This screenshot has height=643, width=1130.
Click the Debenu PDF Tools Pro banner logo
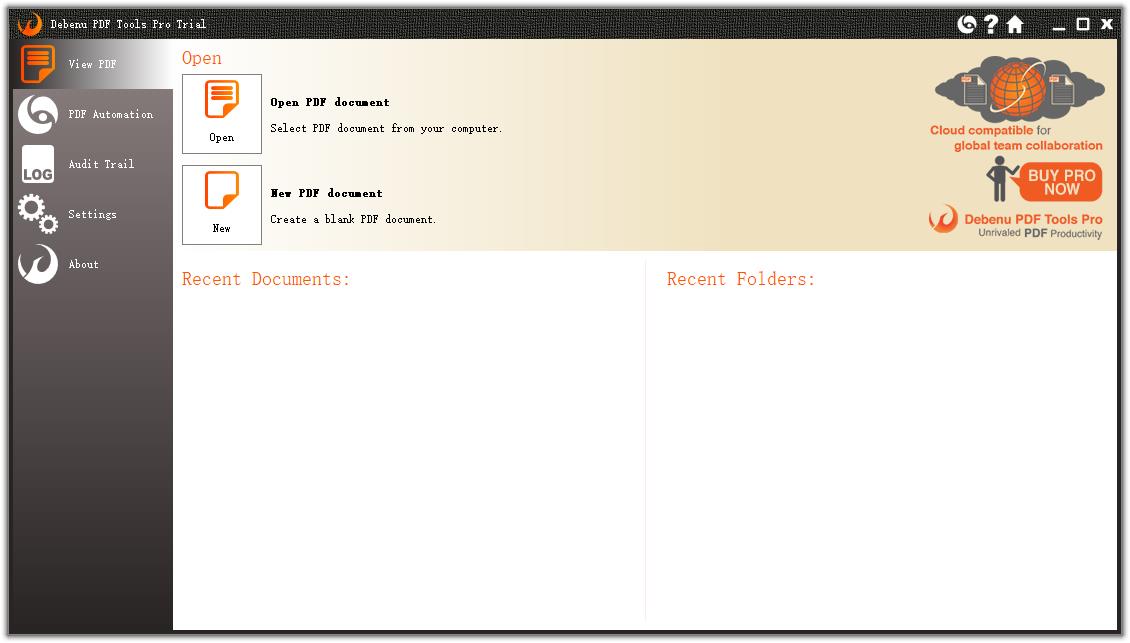1015,221
